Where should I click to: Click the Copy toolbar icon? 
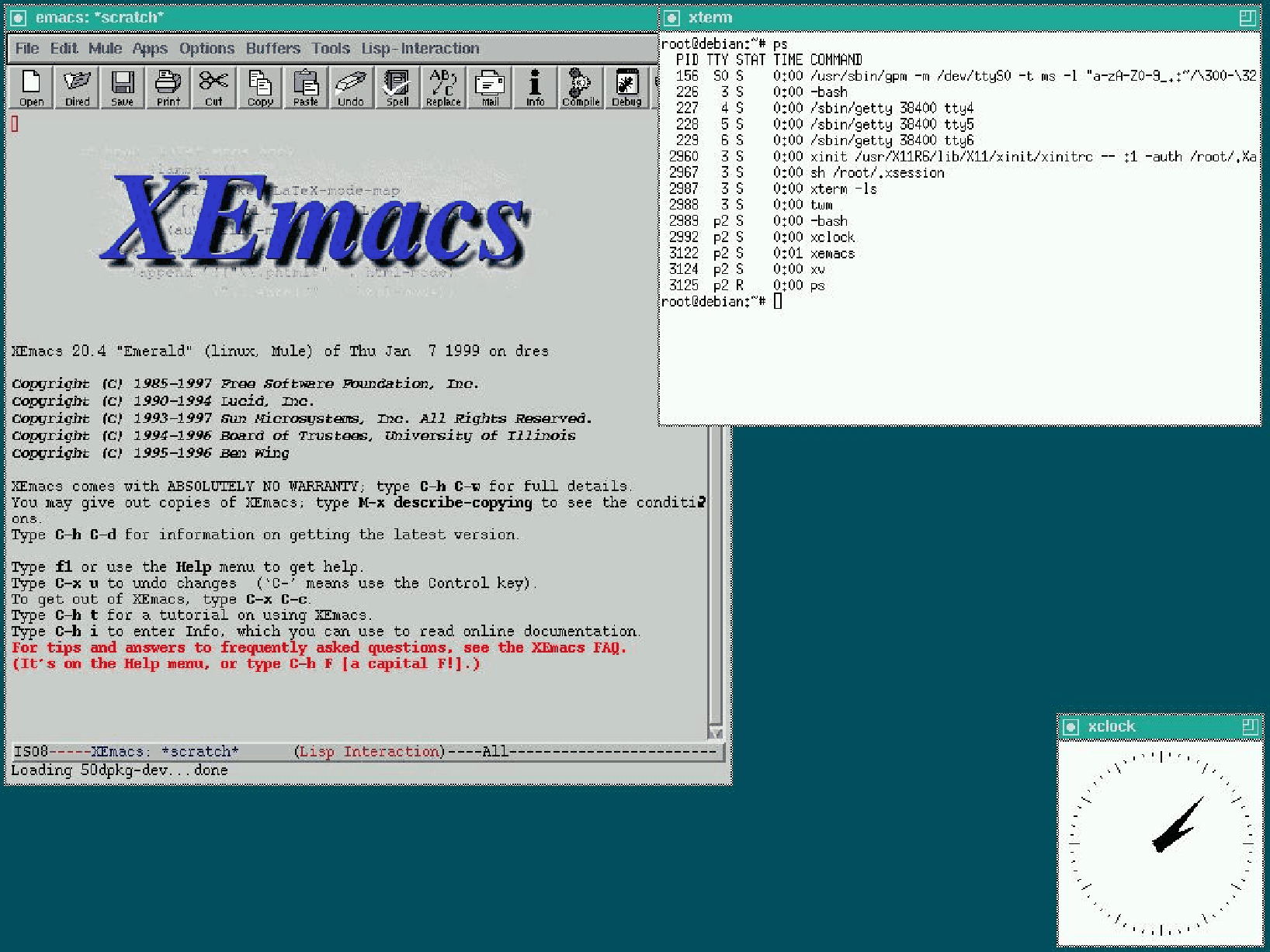point(260,87)
